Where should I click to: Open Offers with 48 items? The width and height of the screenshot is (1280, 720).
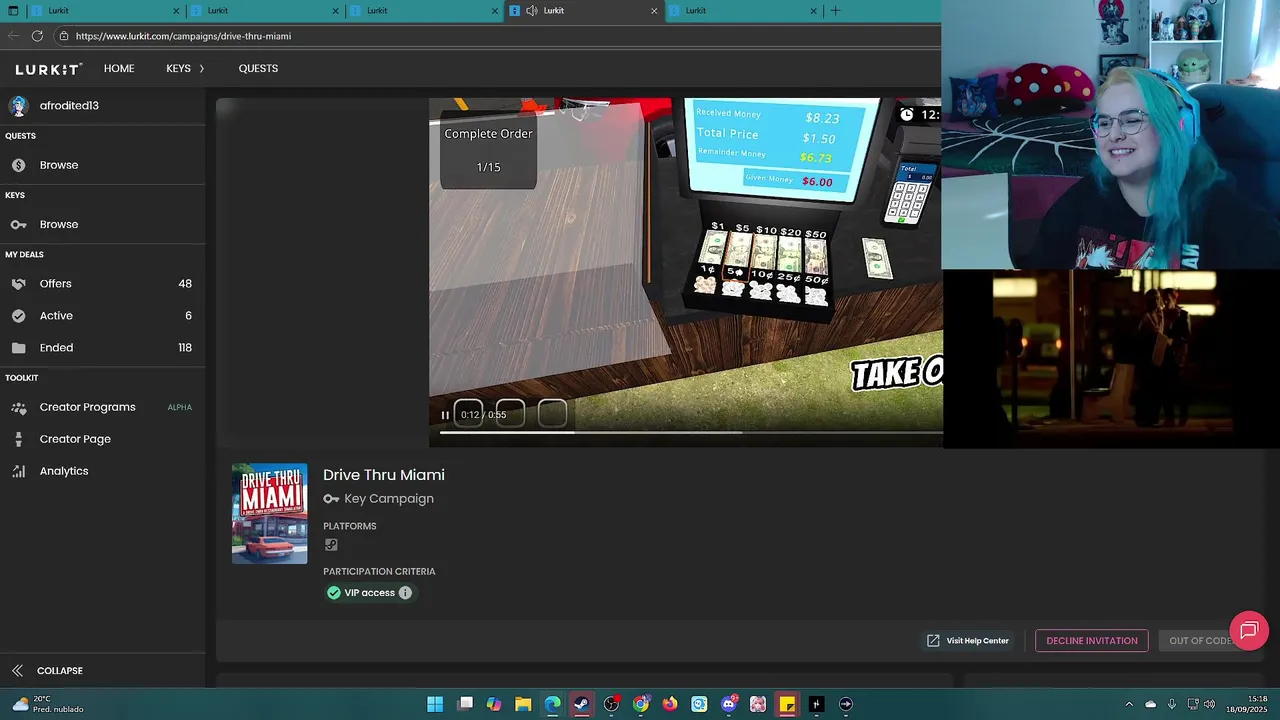(x=102, y=284)
